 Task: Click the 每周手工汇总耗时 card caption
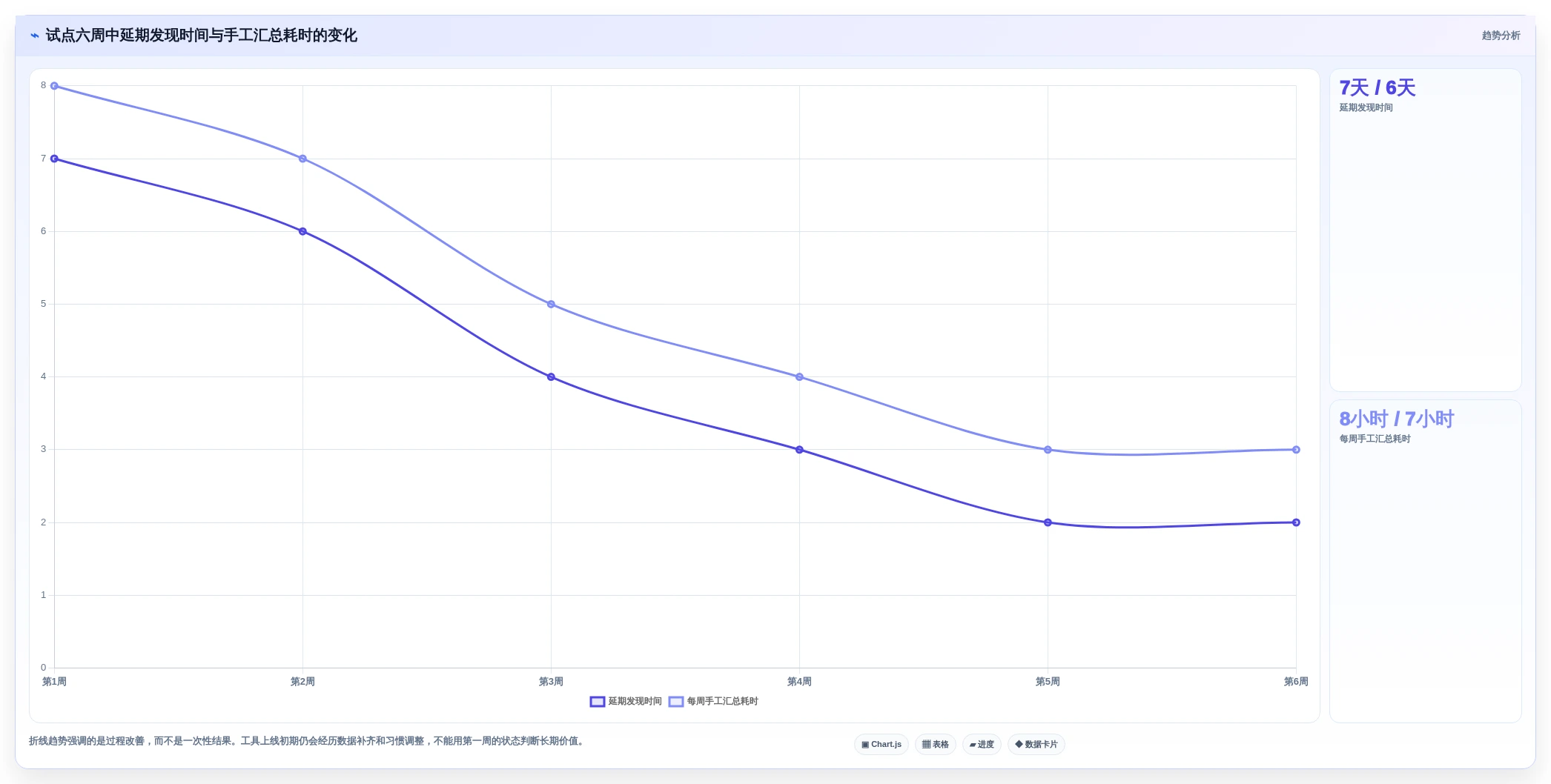coord(1375,439)
